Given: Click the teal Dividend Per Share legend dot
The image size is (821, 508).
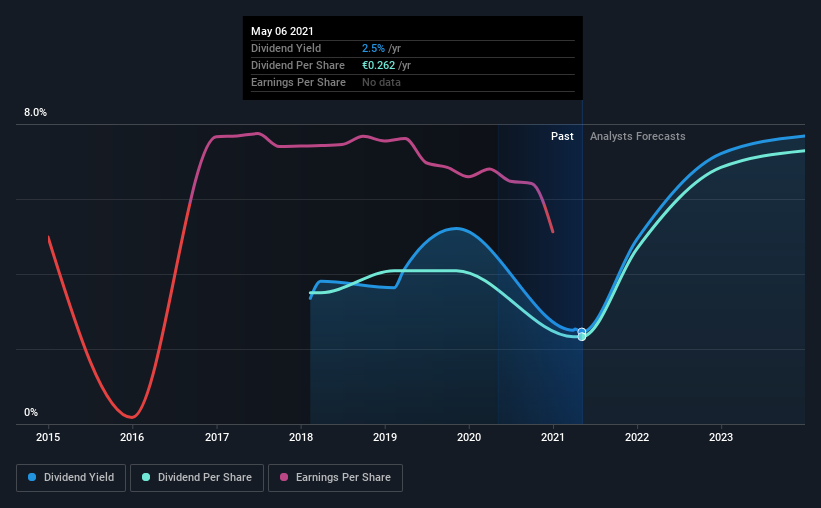Looking at the screenshot, I should coord(146,477).
